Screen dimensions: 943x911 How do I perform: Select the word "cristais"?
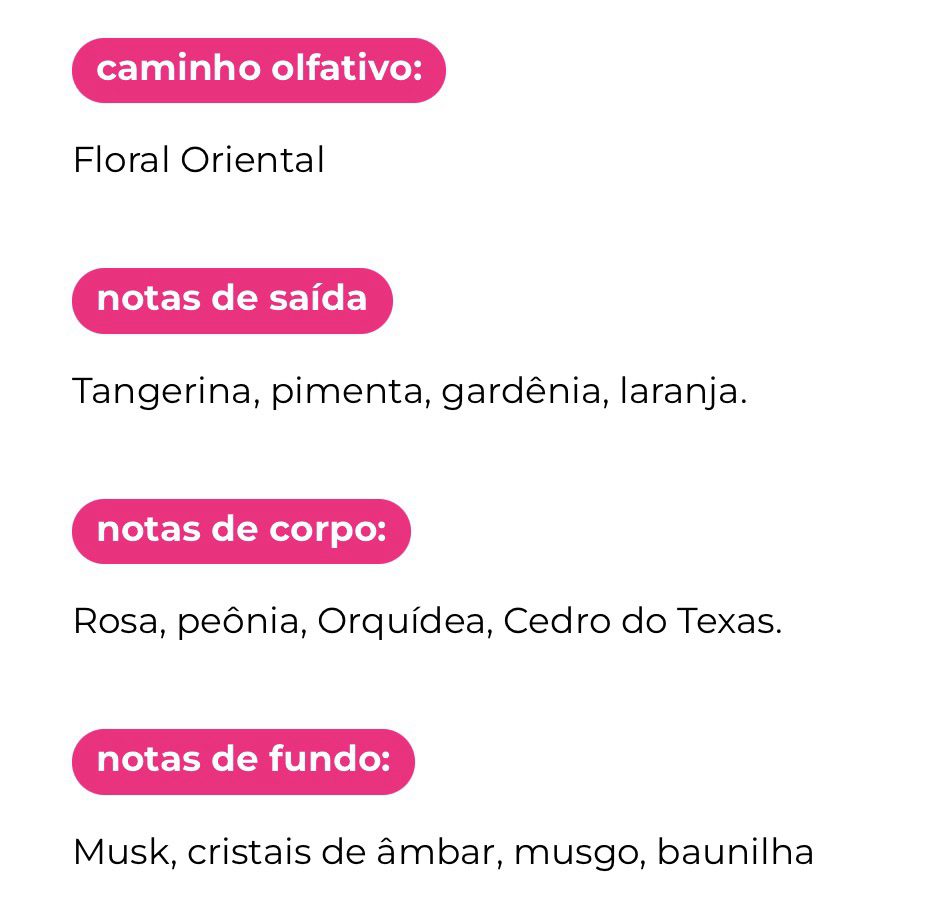249,853
